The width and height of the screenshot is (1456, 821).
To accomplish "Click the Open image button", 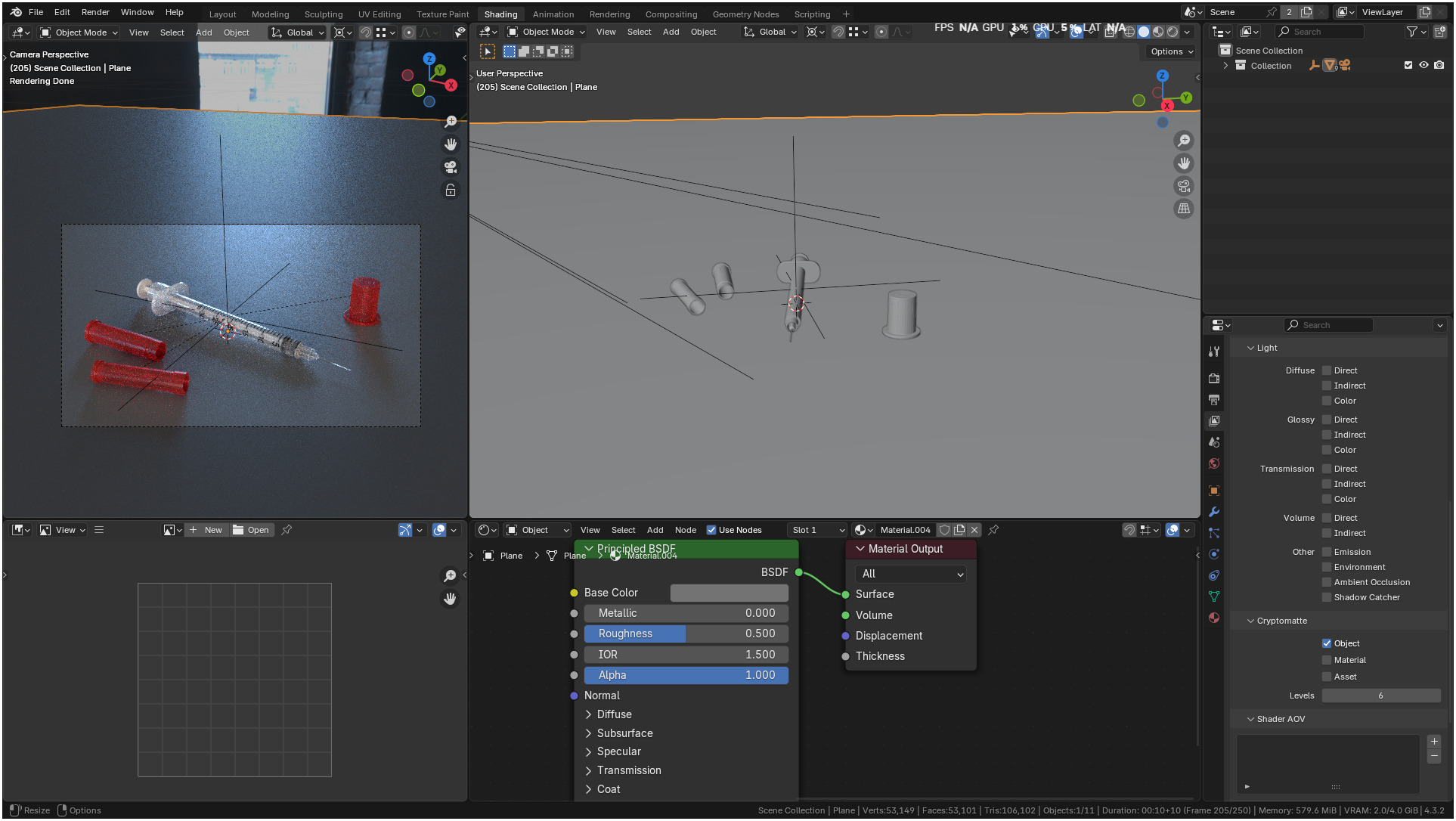I will click(251, 530).
